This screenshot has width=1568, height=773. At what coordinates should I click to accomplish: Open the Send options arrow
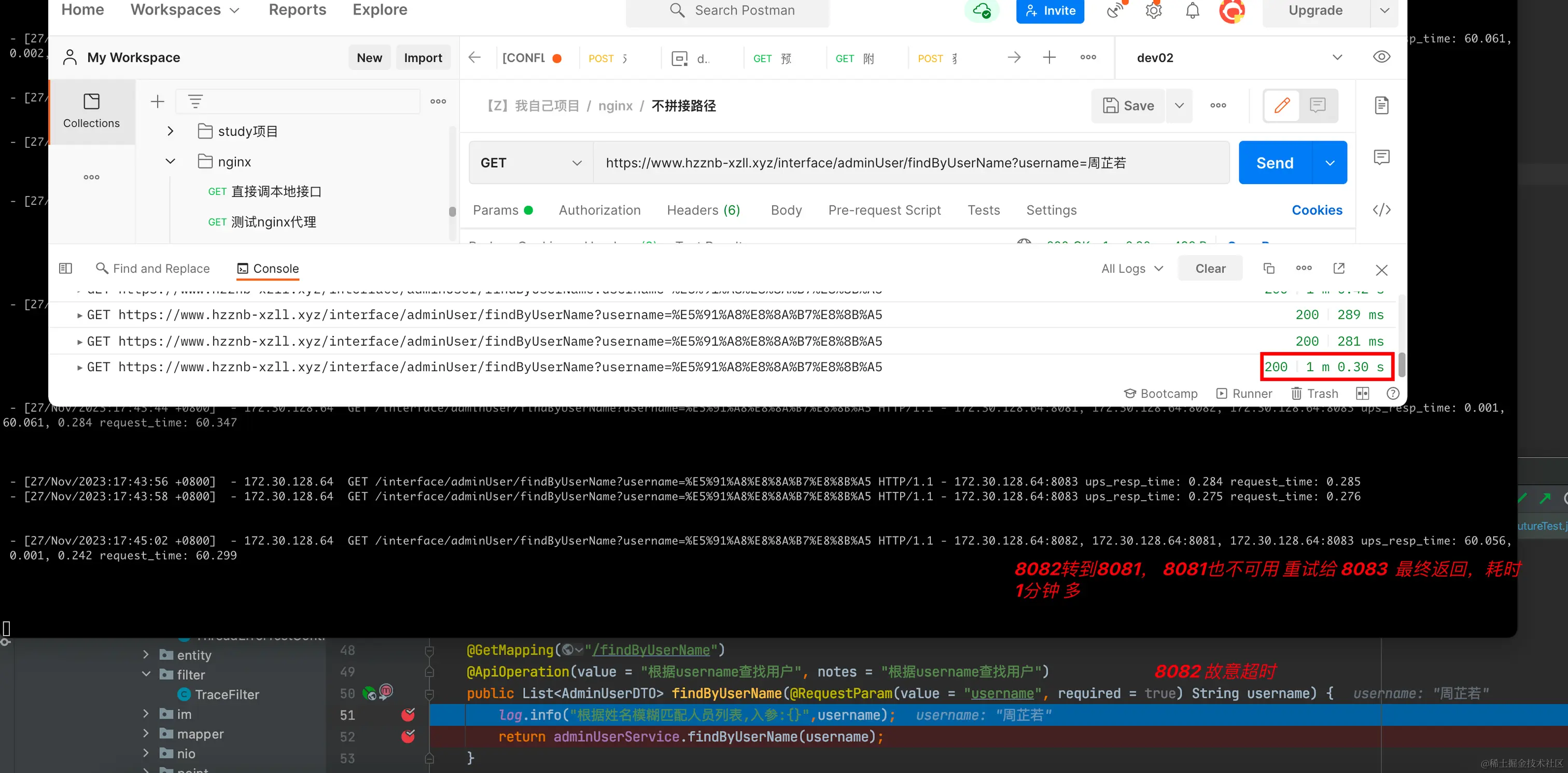point(1330,162)
